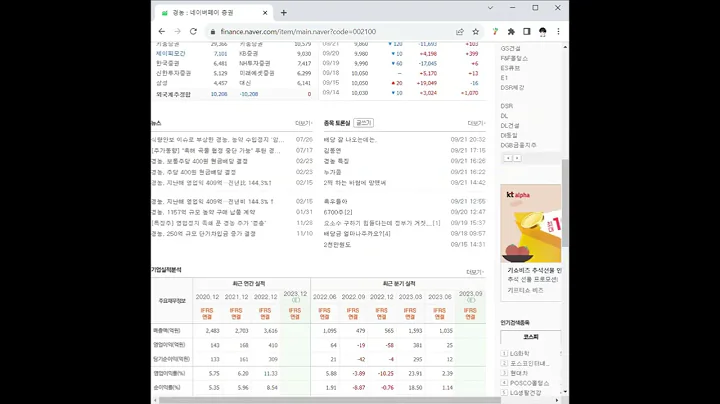This screenshot has width=720, height=404.
Task: Click the vertical scrollbar down arrow
Action: pyautogui.click(x=565, y=392)
